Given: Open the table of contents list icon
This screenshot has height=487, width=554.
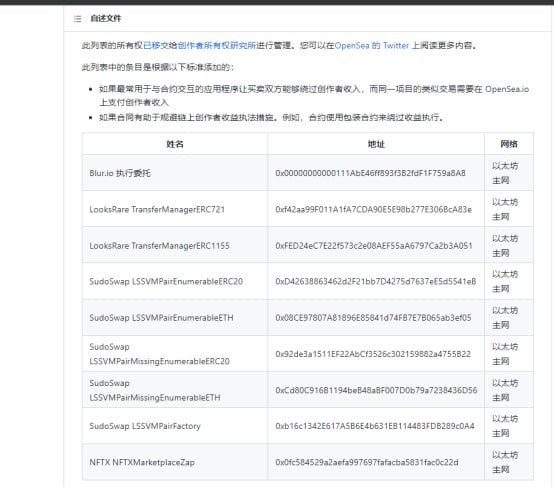Looking at the screenshot, I should [x=77, y=18].
